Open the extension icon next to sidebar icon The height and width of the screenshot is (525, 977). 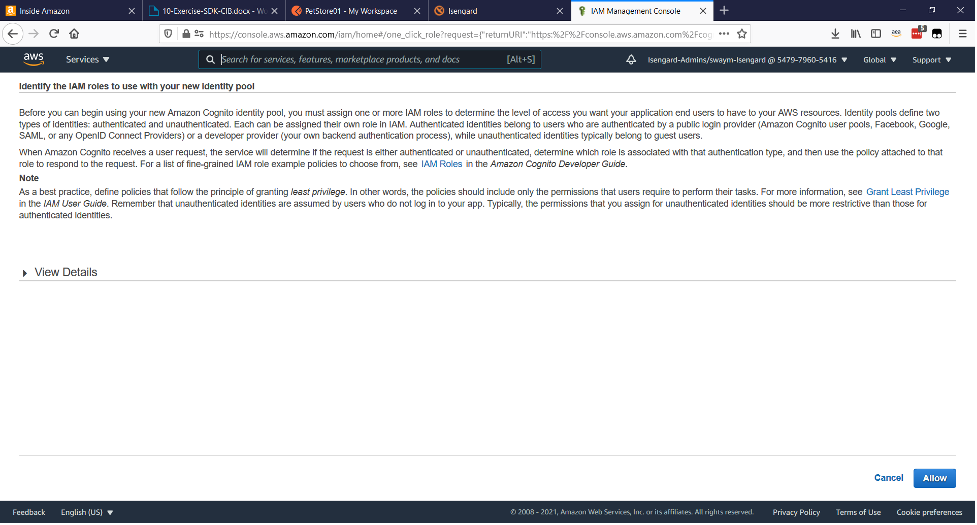896,34
